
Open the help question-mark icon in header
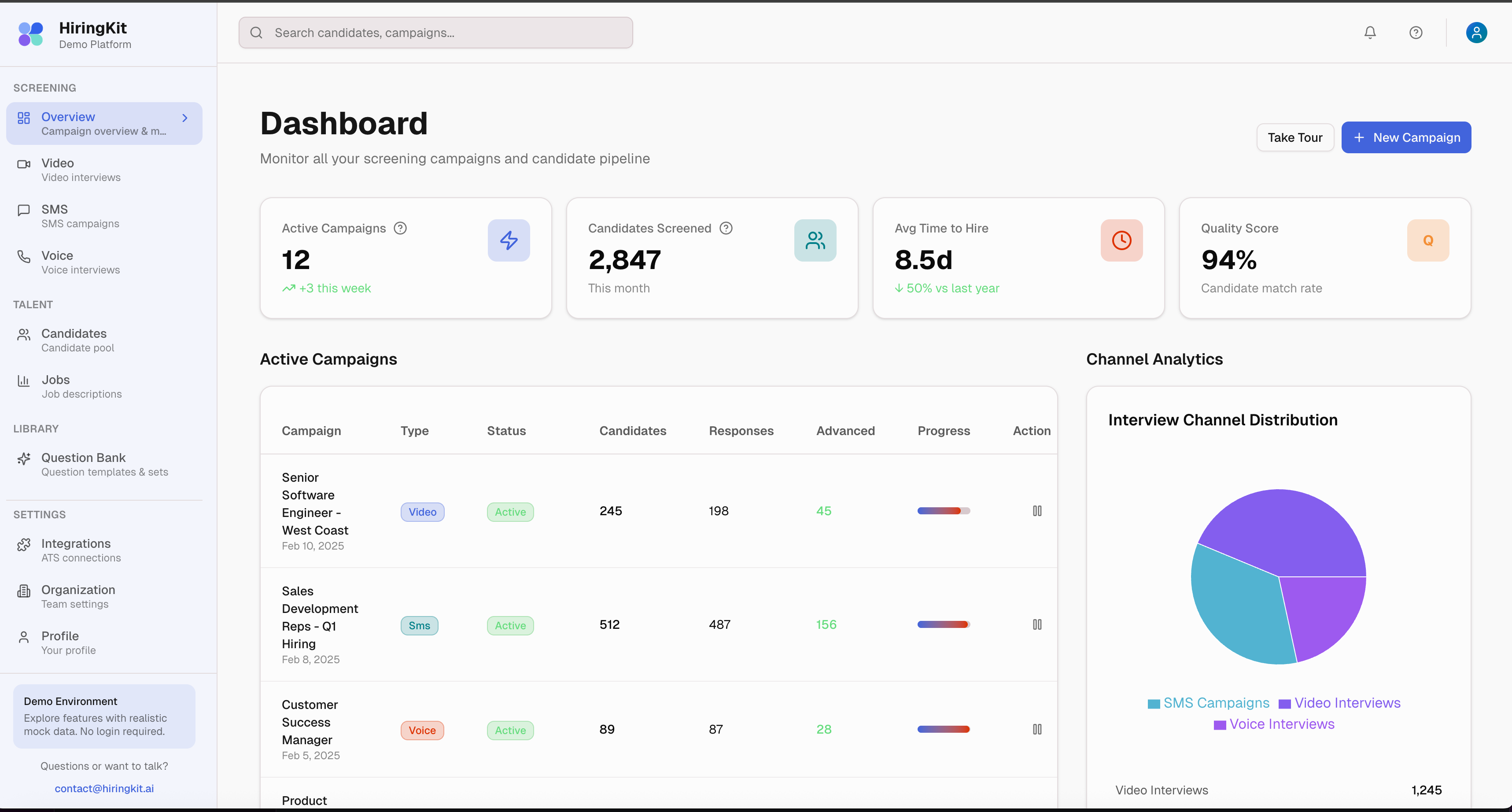click(1416, 33)
